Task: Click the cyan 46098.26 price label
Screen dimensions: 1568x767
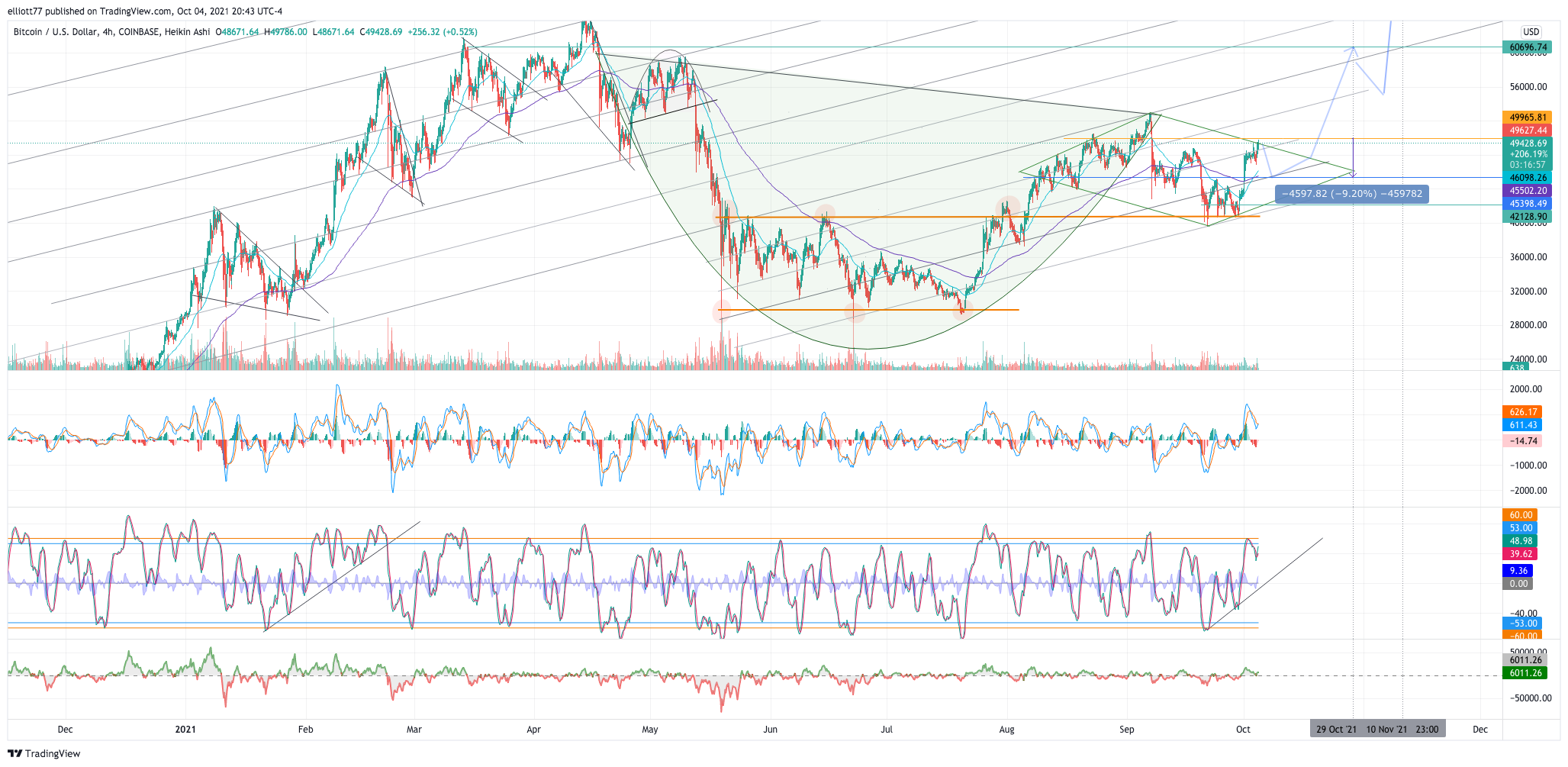Action: (1528, 178)
